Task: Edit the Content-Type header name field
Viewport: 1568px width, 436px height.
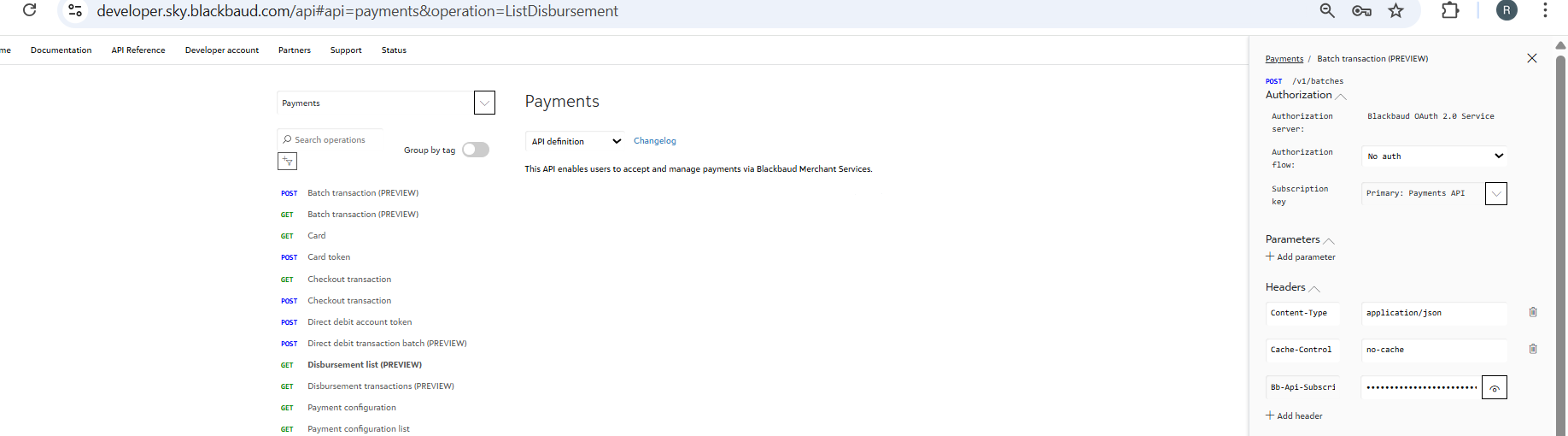Action: (1302, 313)
